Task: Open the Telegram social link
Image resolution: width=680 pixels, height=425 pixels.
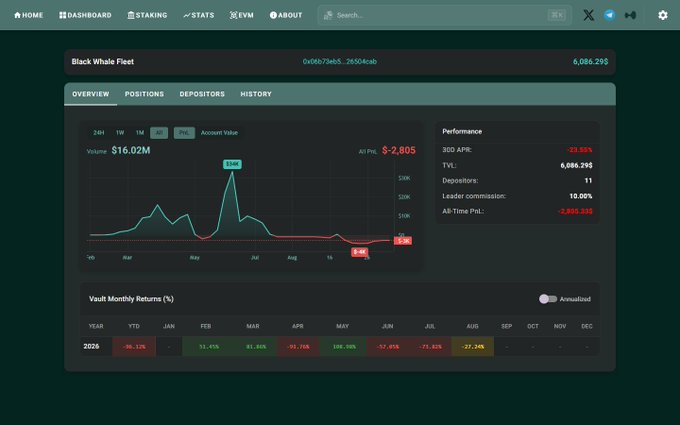Action: coord(609,15)
